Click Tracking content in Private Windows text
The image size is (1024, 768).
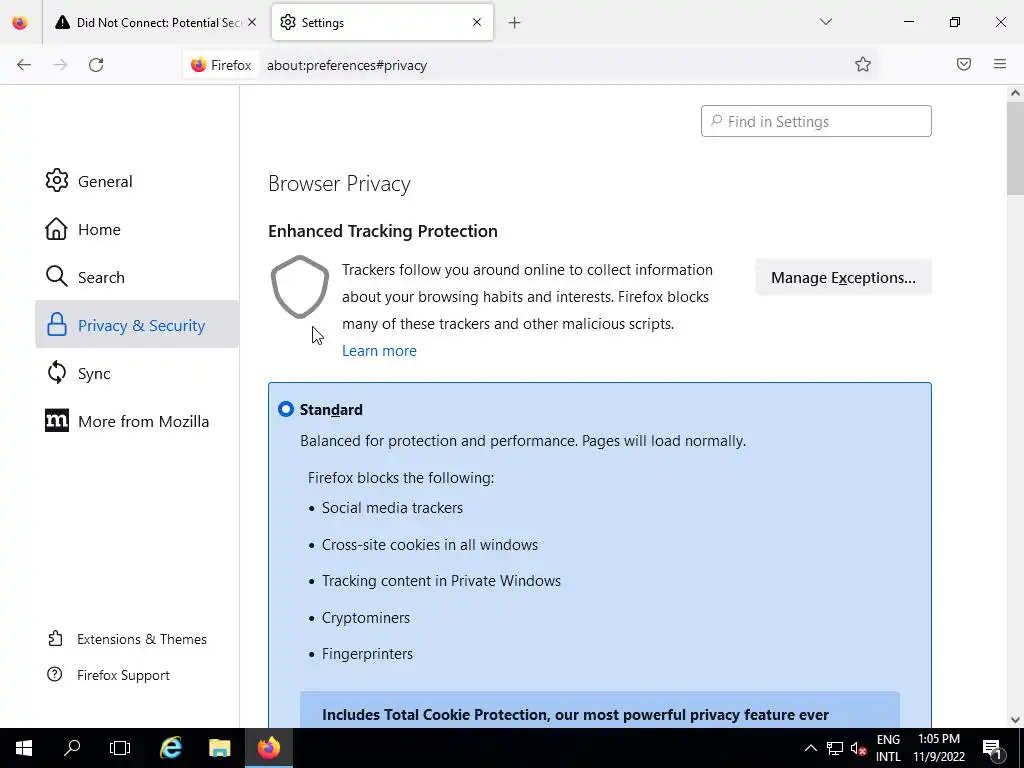tap(441, 581)
